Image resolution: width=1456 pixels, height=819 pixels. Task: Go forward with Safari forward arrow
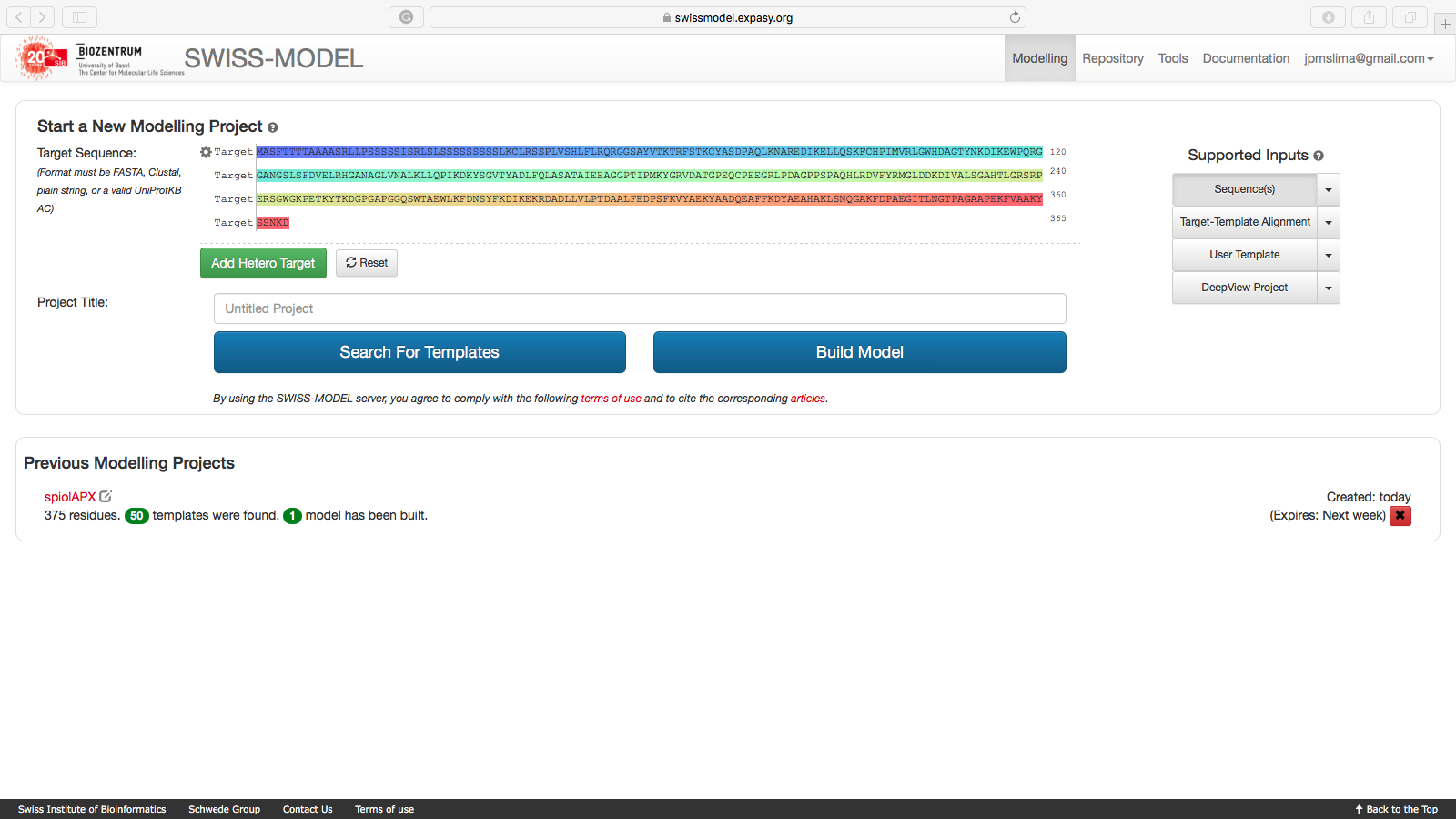click(x=42, y=17)
